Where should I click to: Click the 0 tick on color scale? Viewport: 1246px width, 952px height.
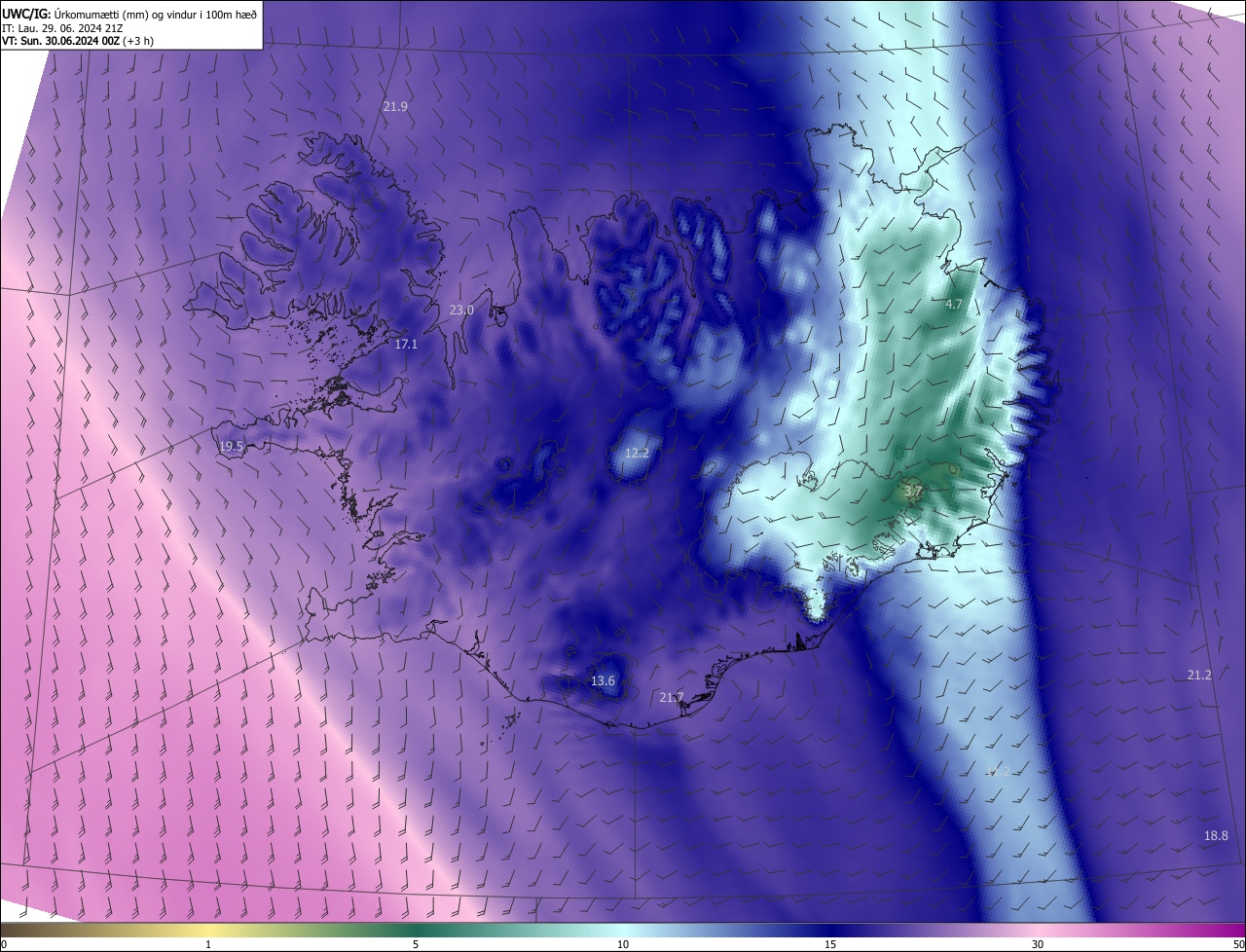click(x=4, y=944)
